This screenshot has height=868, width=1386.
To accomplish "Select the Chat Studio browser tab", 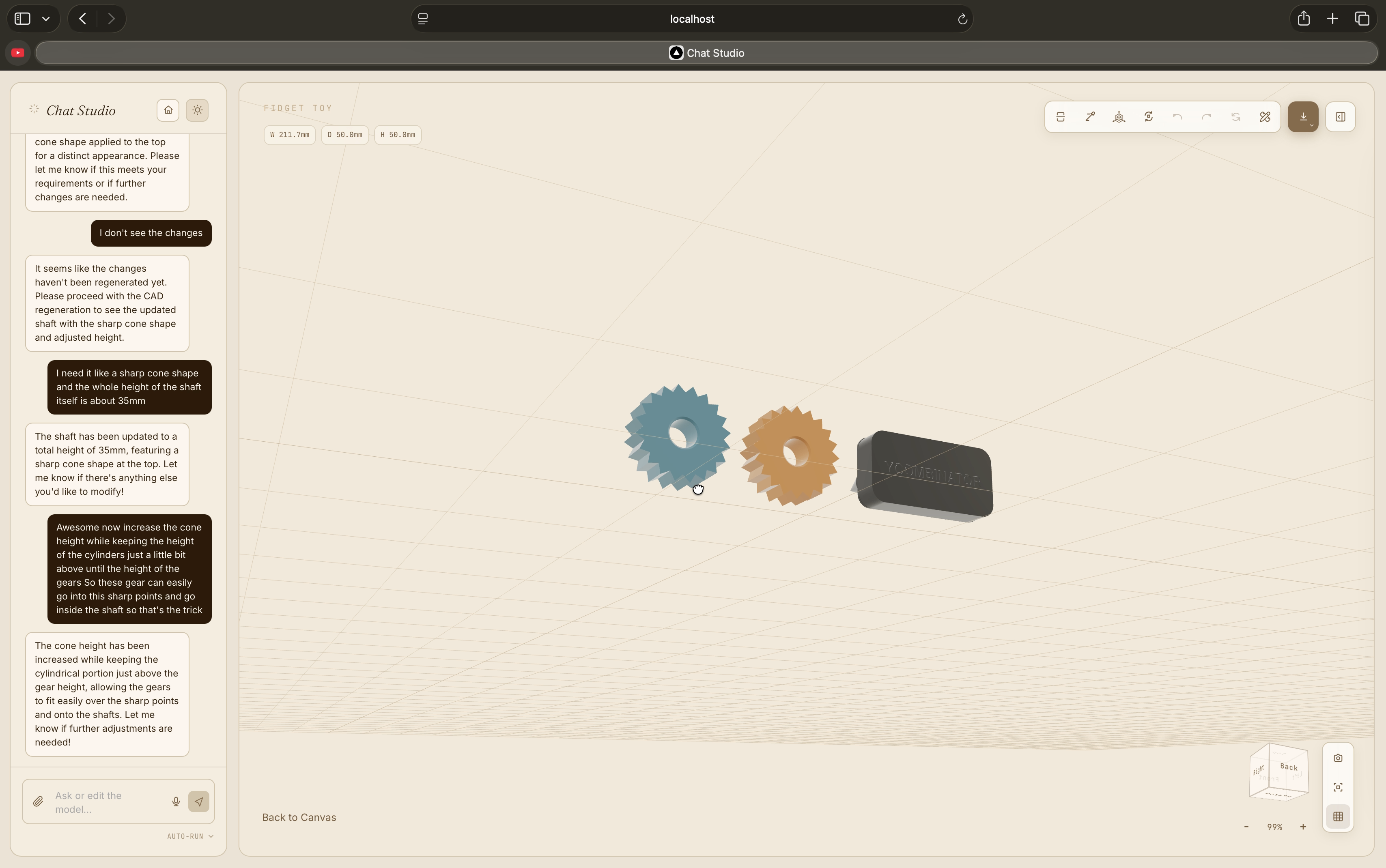I will coord(706,53).
